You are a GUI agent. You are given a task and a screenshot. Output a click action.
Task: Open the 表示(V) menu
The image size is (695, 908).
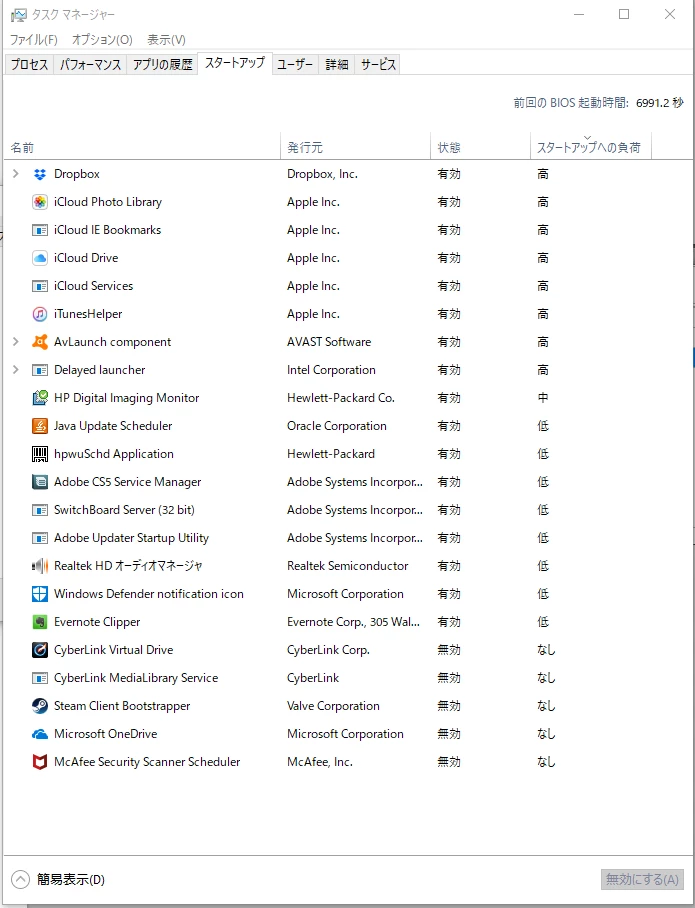pos(166,39)
